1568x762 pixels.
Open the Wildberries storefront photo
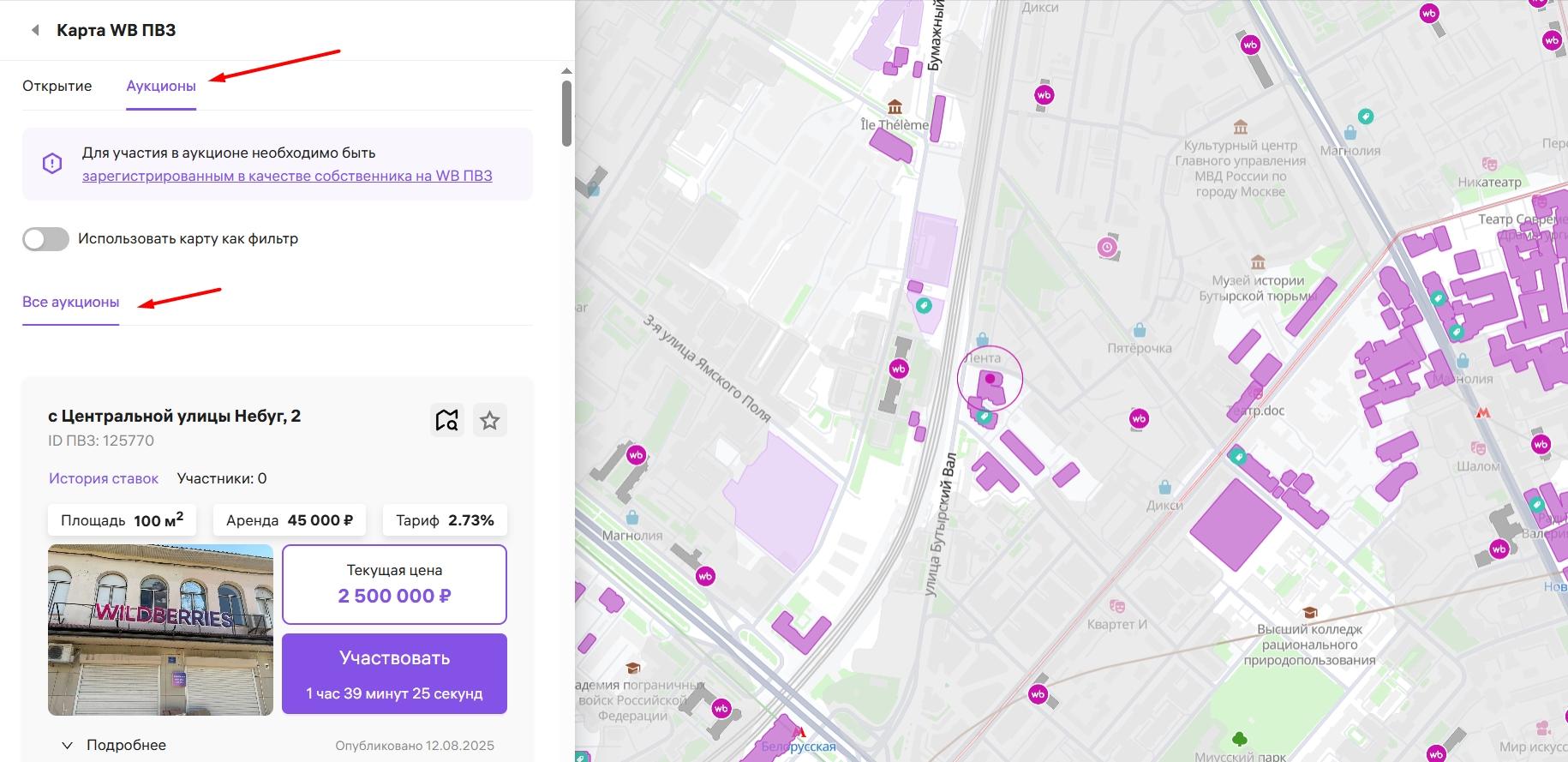coord(160,630)
